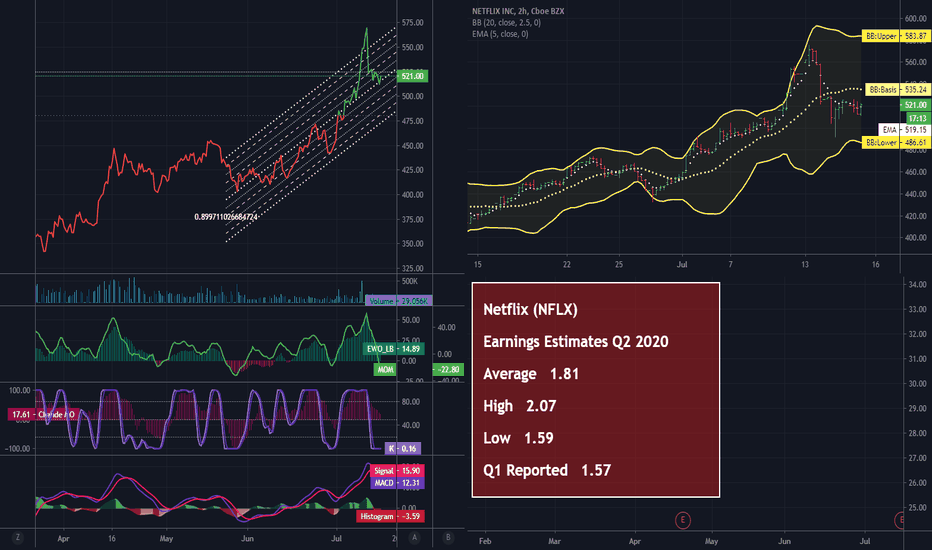
Task: Click the 350.00 level on left price axis
Action: click(x=413, y=244)
